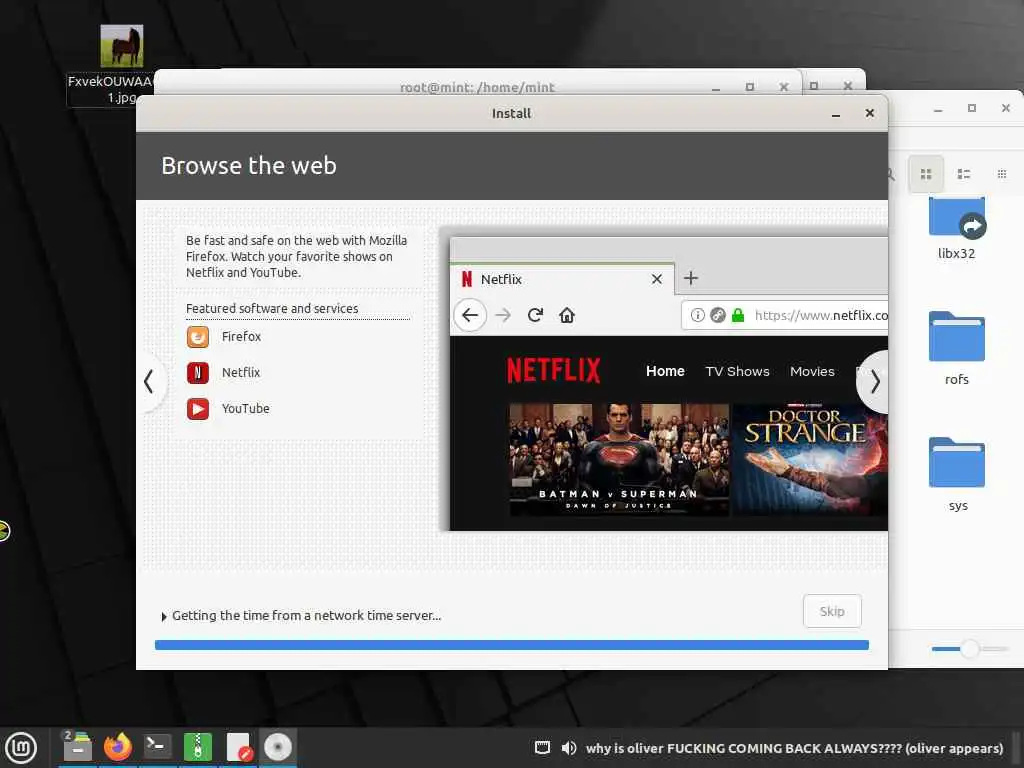
Task: Go to the previous installer slide
Action: click(x=150, y=381)
